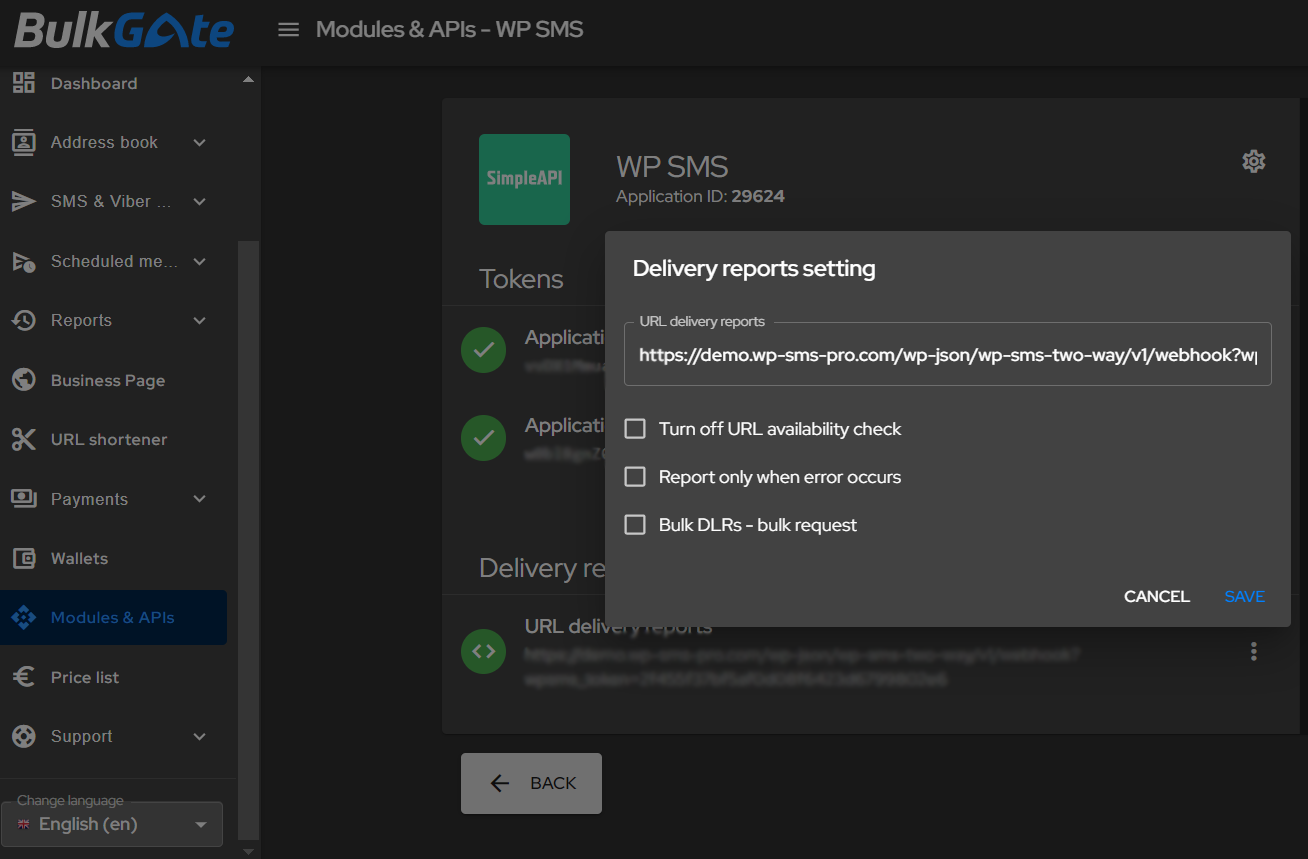Click the WP SMS title text

672,166
